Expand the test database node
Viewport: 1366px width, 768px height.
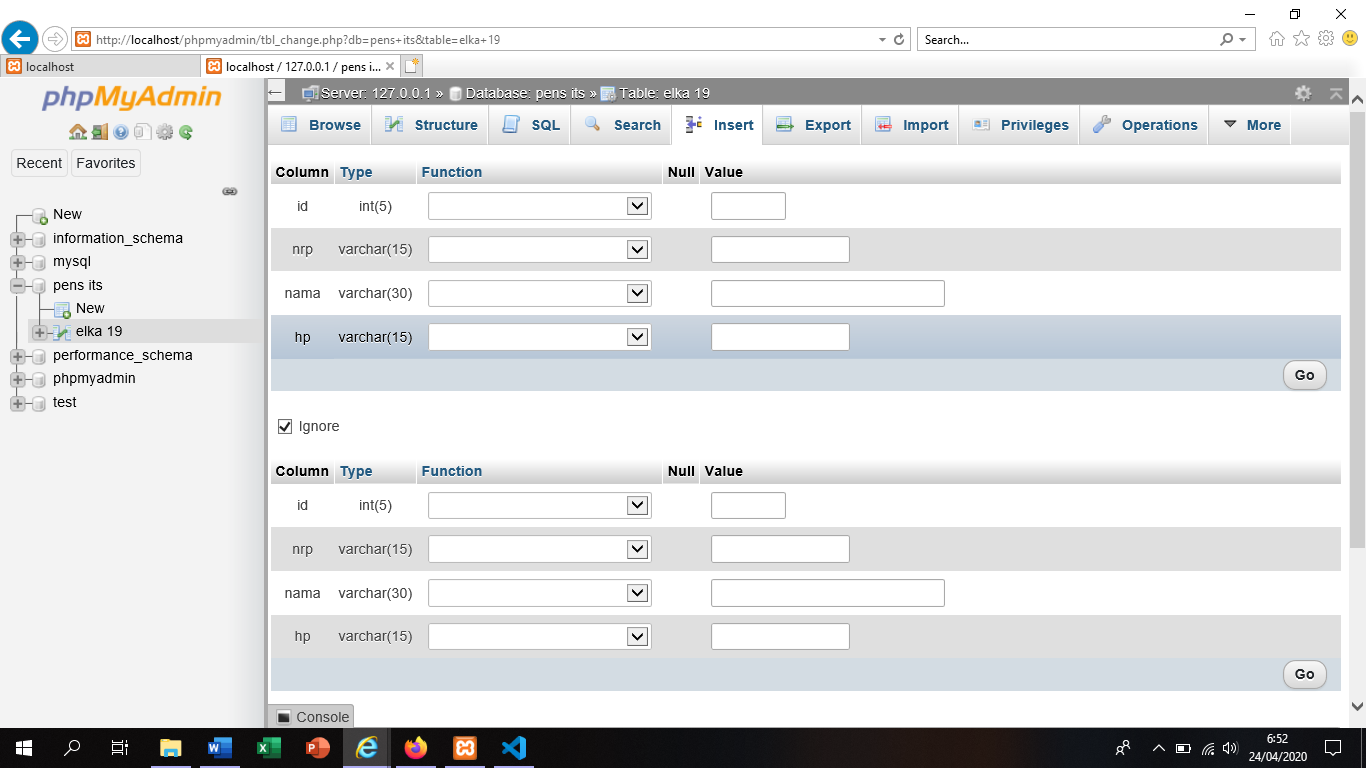[x=17, y=403]
